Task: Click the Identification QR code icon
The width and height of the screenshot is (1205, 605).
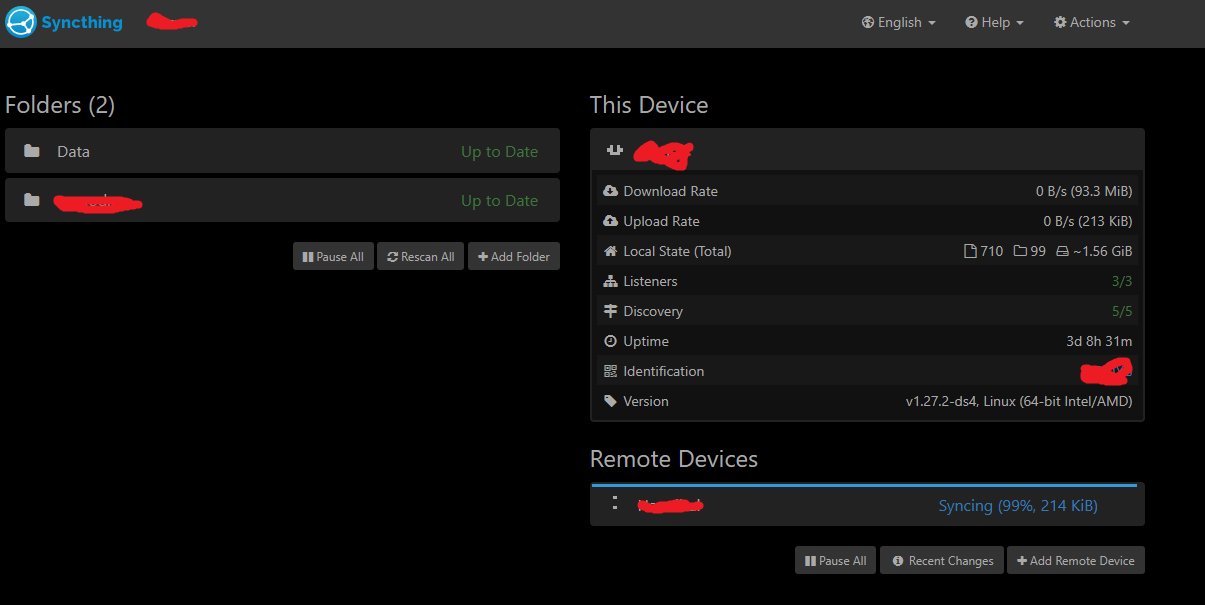Action: [x=611, y=371]
